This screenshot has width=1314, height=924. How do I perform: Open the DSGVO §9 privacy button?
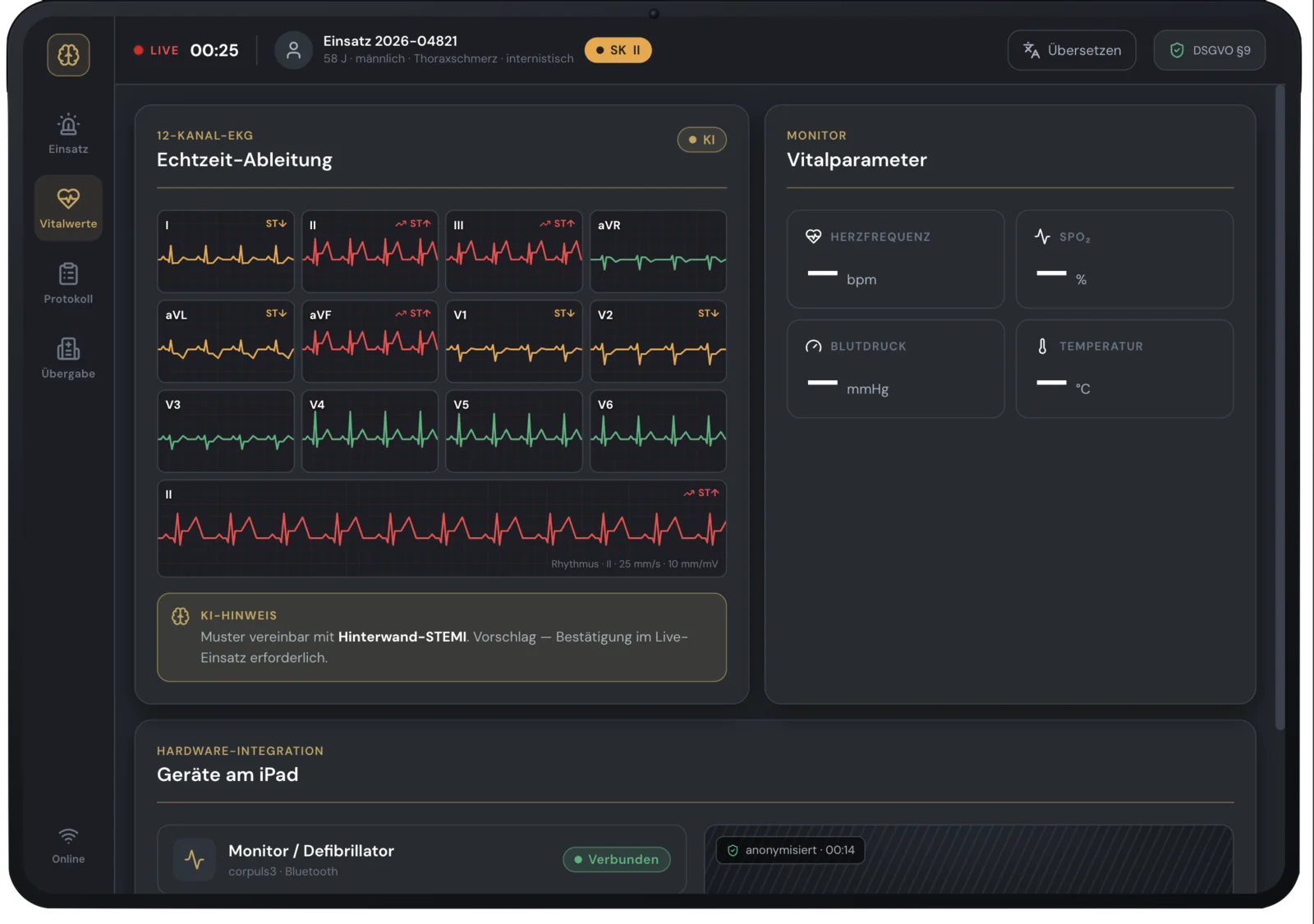[x=1210, y=50]
